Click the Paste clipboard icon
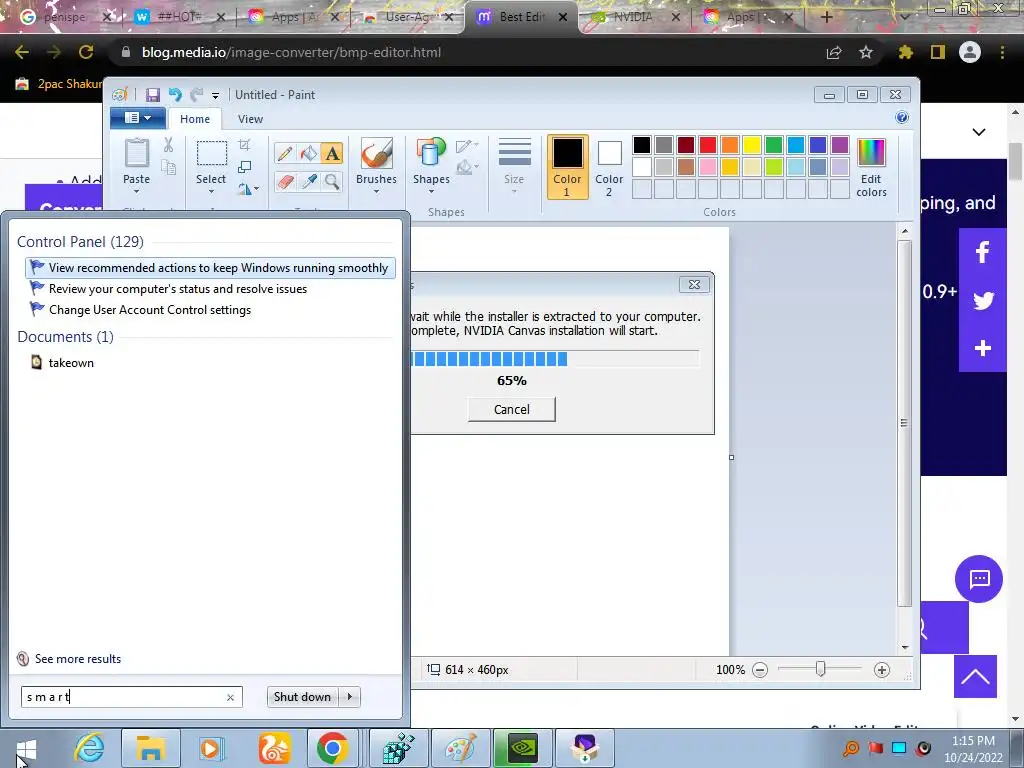This screenshot has height=768, width=1024. 136,153
